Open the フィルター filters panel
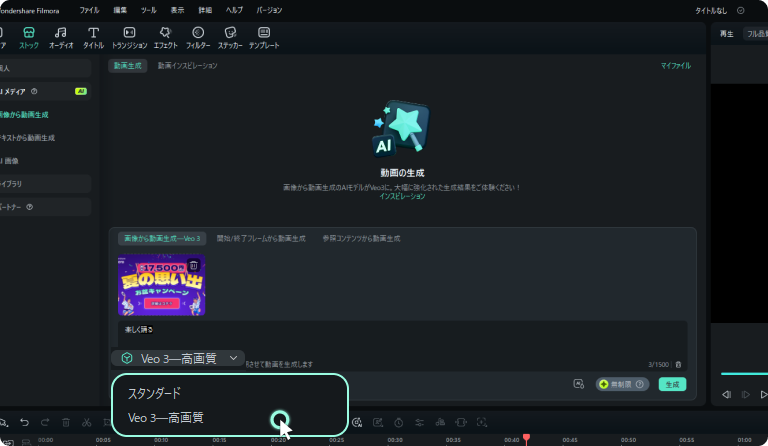This screenshot has height=446, width=768. click(x=198, y=38)
